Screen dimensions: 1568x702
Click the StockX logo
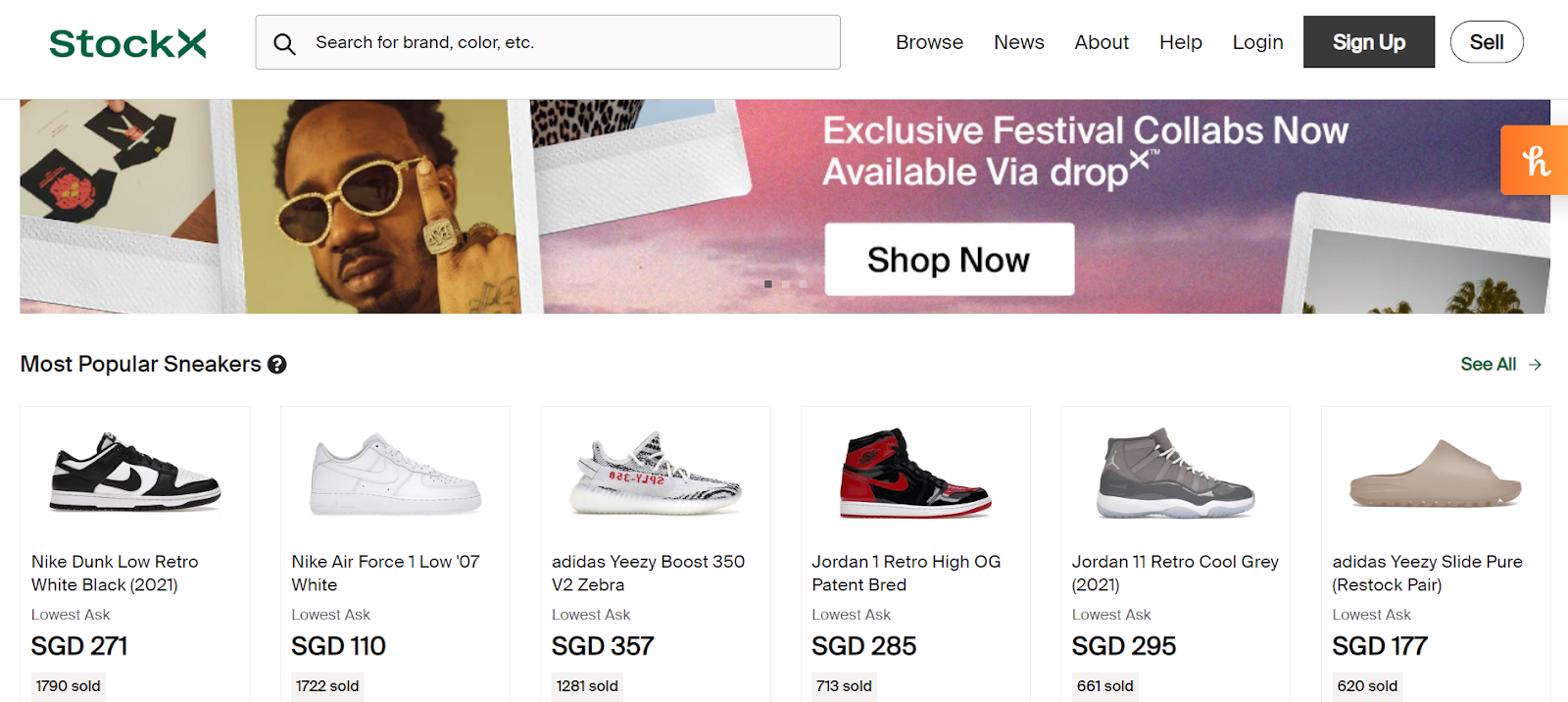click(x=127, y=43)
